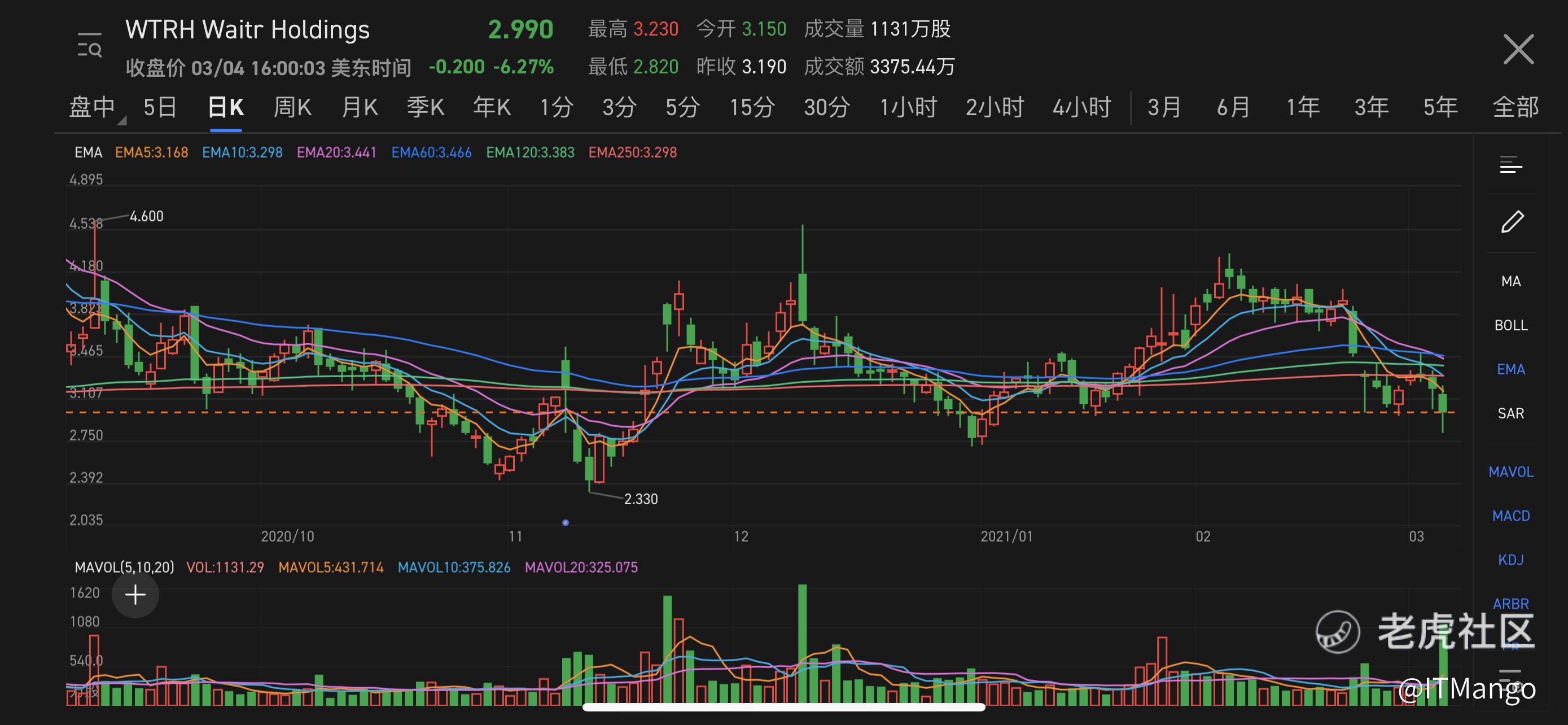Viewport: 1568px width, 725px height.
Task: Toggle the KDJ sub-indicator
Action: (1511, 560)
